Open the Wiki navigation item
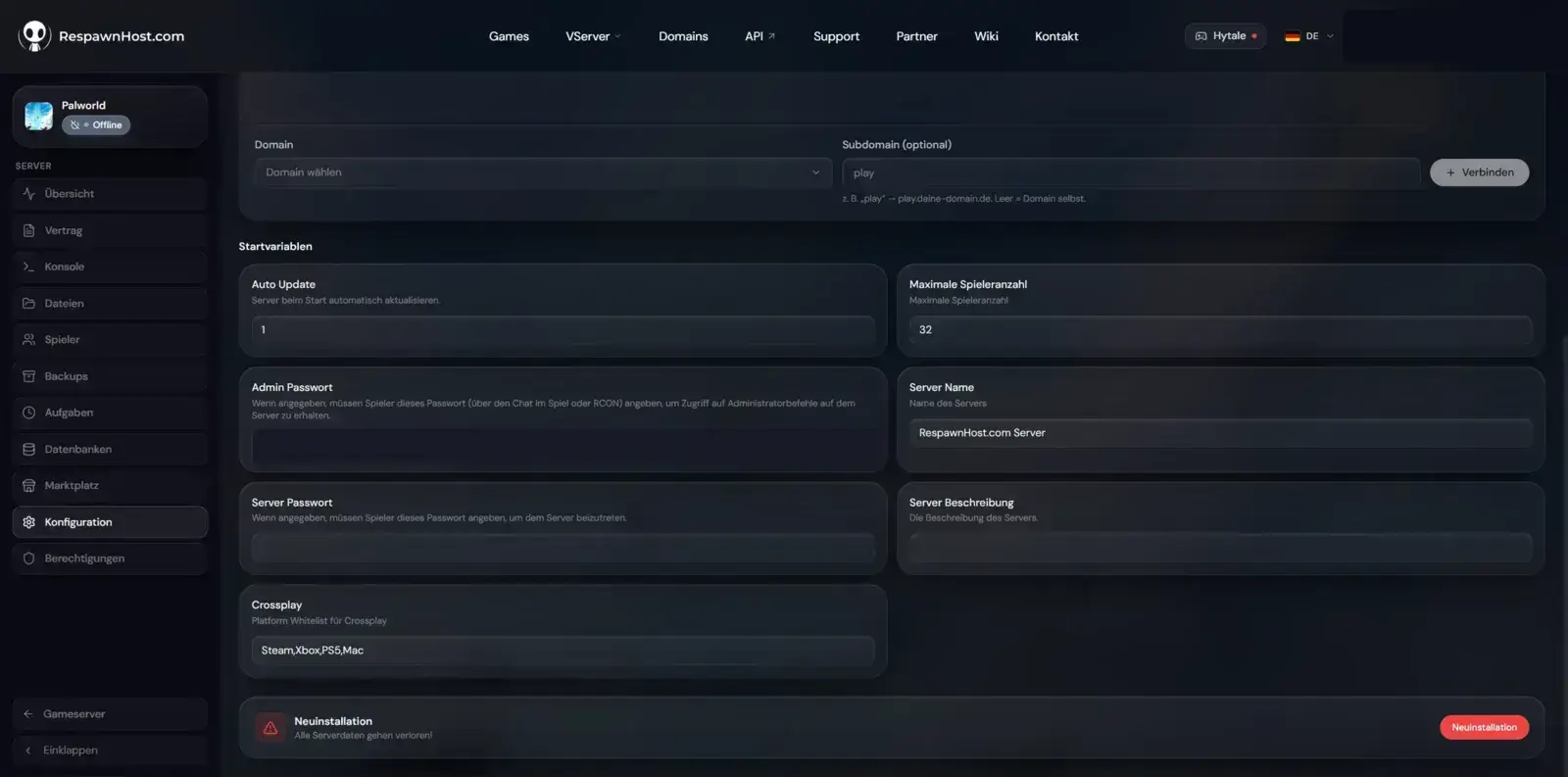 coord(986,36)
